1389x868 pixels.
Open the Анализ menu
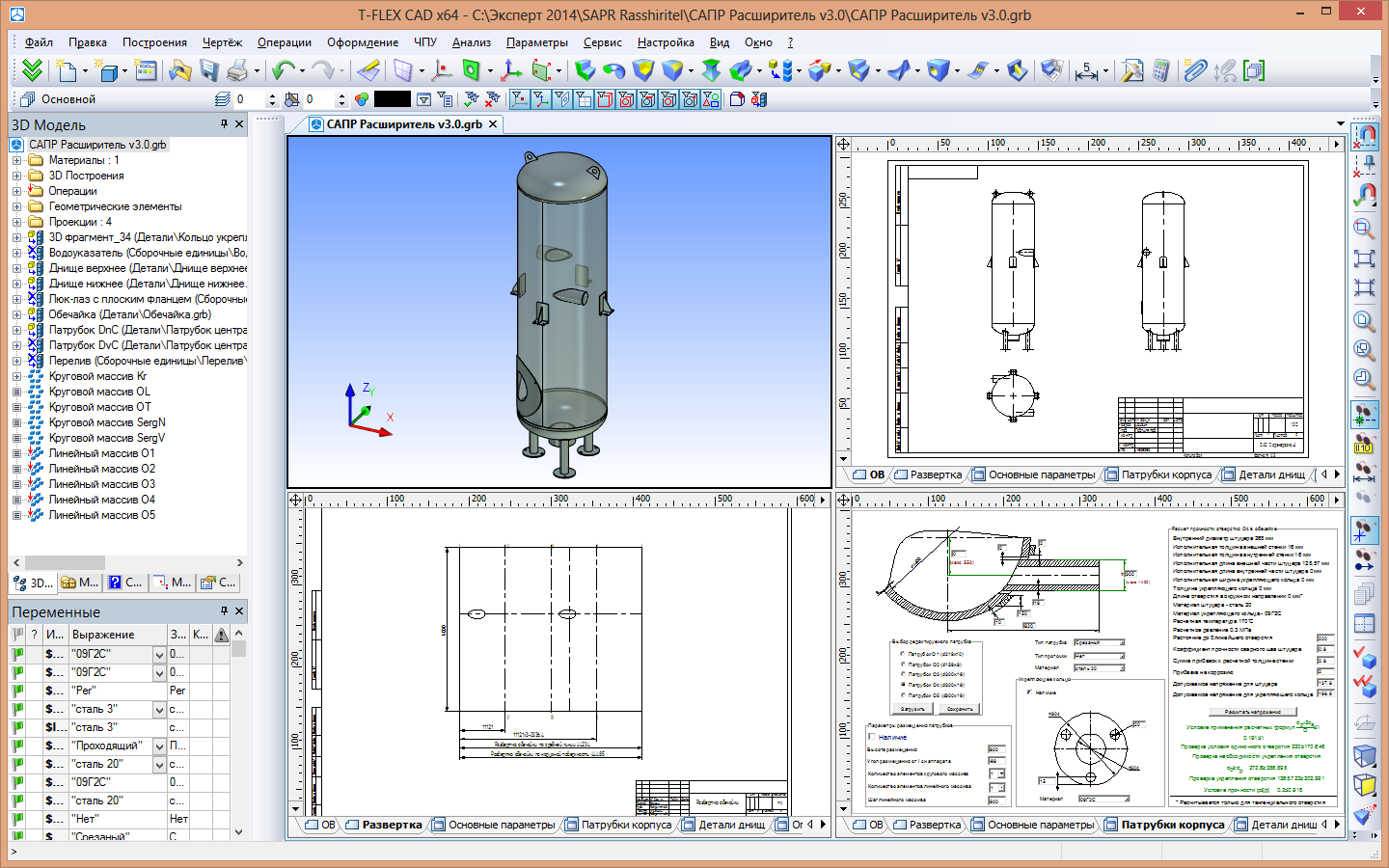tap(472, 42)
